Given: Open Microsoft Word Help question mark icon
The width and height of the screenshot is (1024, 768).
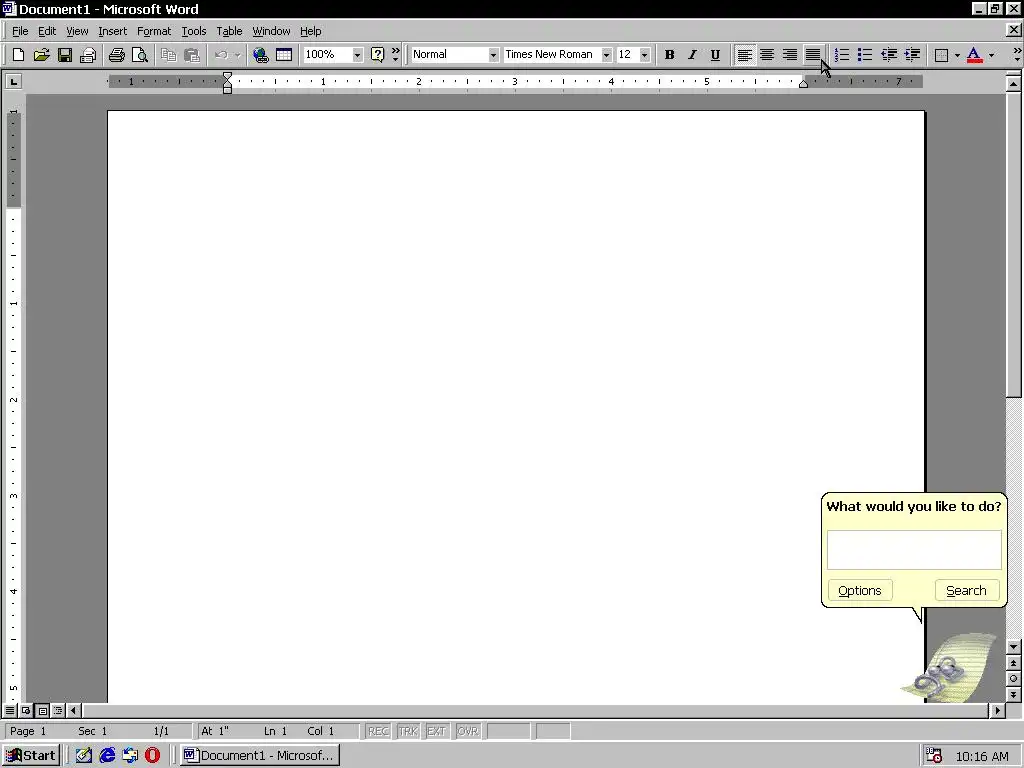Looking at the screenshot, I should [x=377, y=55].
